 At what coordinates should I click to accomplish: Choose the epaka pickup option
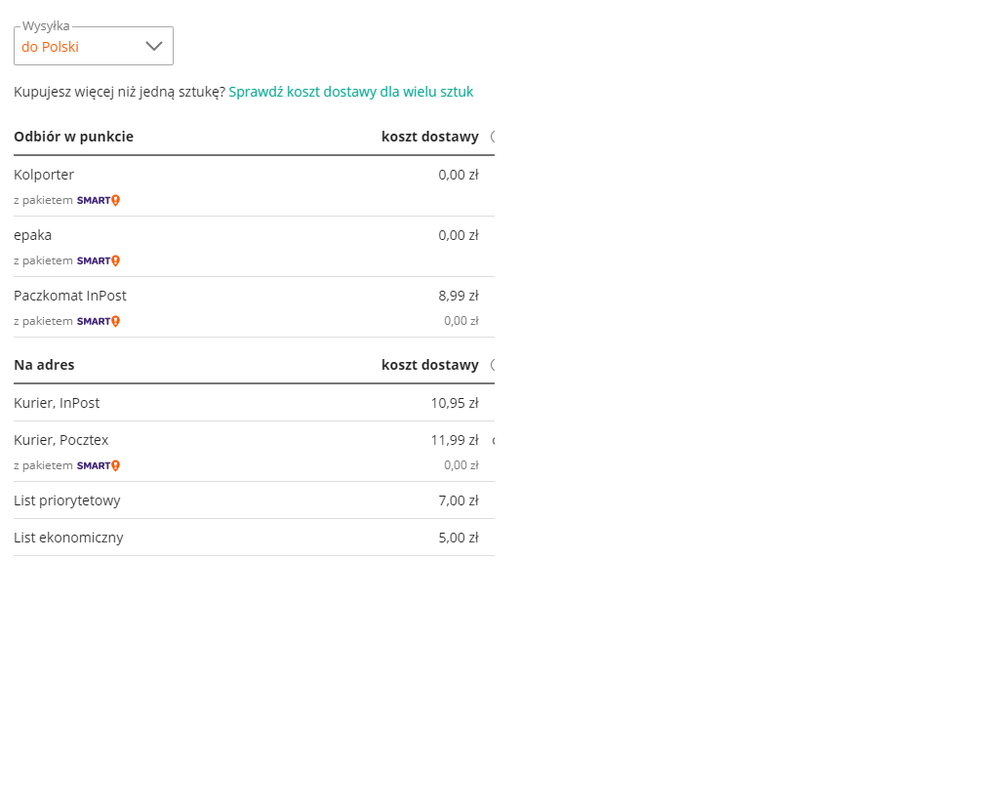(x=33, y=235)
